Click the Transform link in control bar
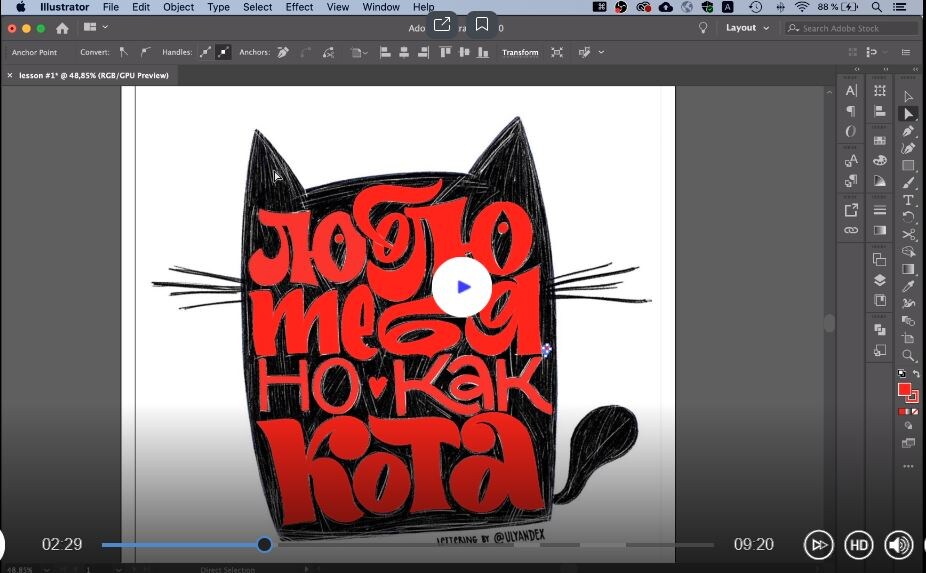This screenshot has width=926, height=573. pyautogui.click(x=520, y=53)
